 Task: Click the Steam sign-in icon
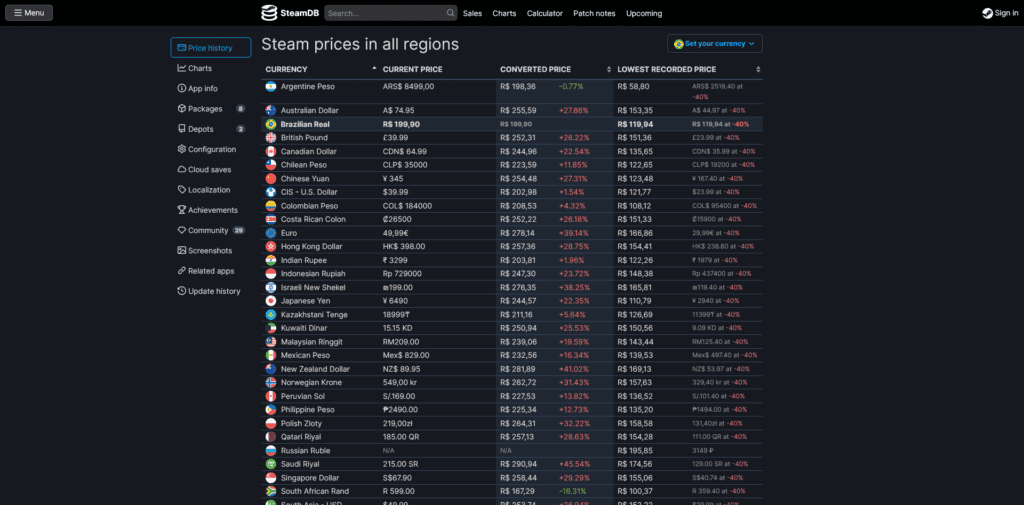click(987, 13)
